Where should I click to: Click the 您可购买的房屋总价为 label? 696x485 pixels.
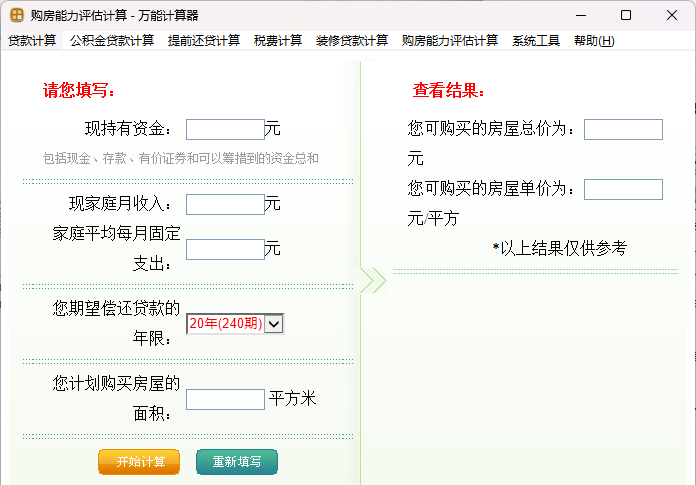pos(491,129)
